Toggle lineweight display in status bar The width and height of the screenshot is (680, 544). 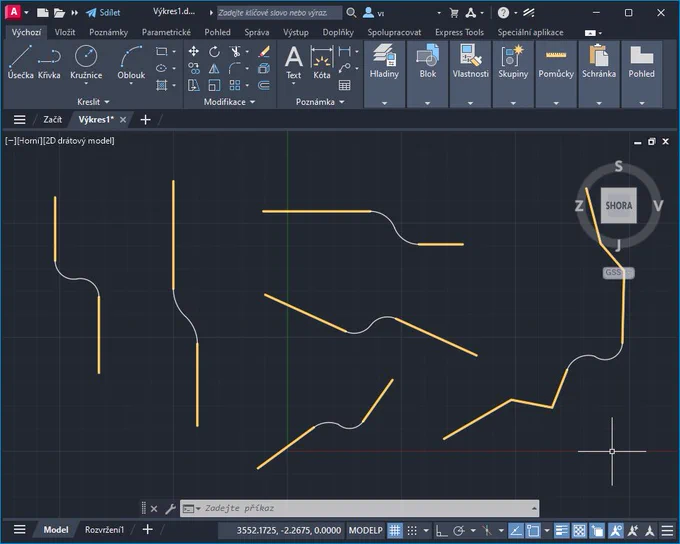[562, 530]
